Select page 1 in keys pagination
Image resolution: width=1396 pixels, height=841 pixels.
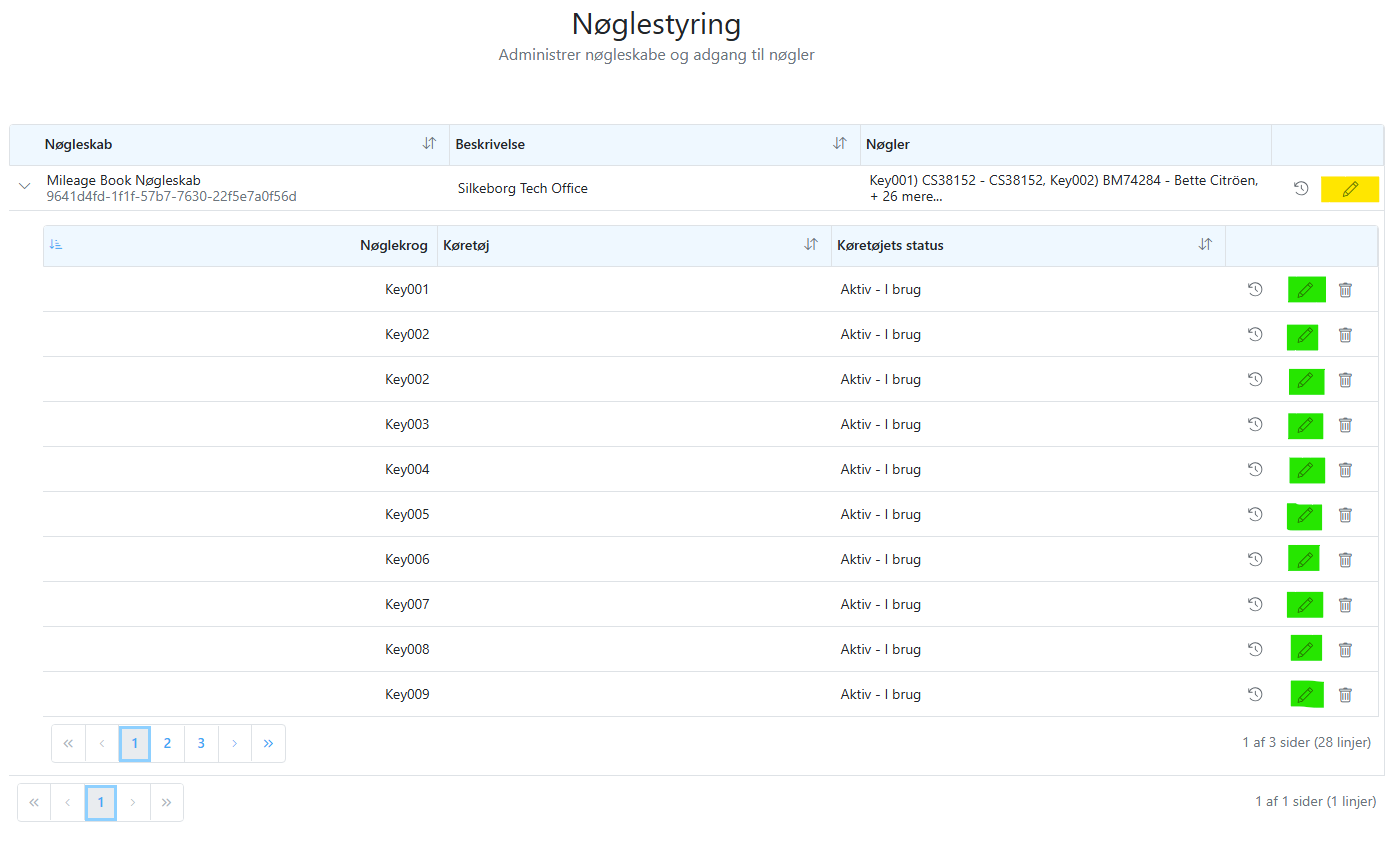[x=135, y=743]
